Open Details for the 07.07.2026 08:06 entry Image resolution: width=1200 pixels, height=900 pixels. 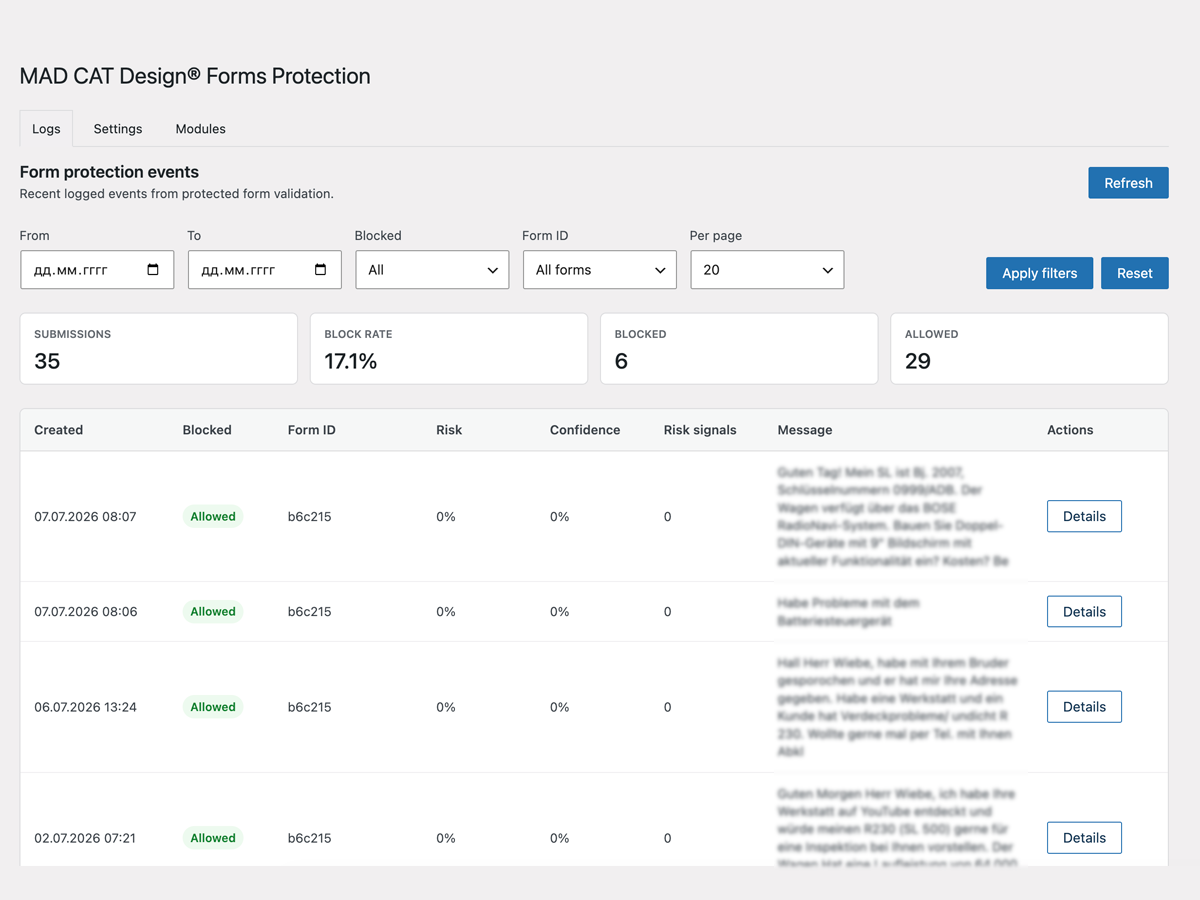(x=1084, y=611)
